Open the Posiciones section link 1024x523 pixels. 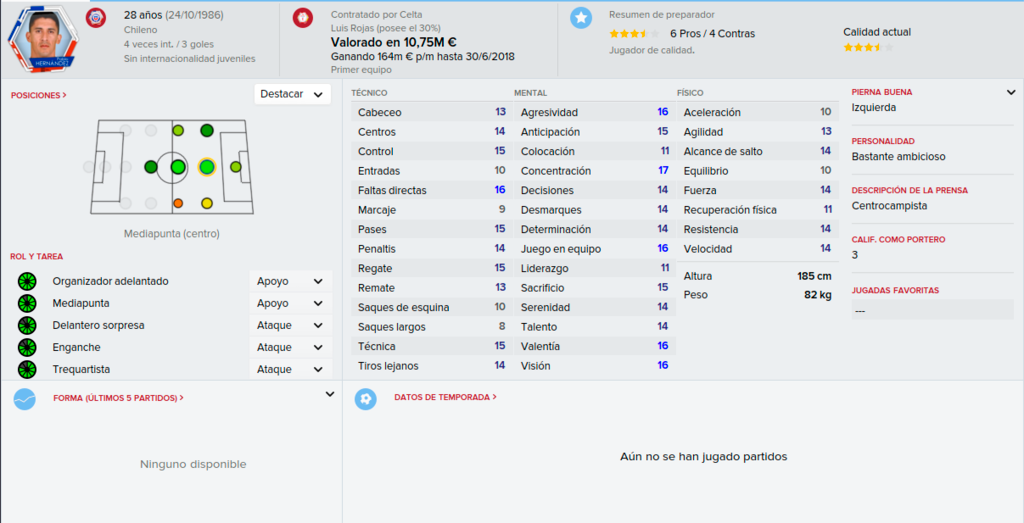click(39, 95)
